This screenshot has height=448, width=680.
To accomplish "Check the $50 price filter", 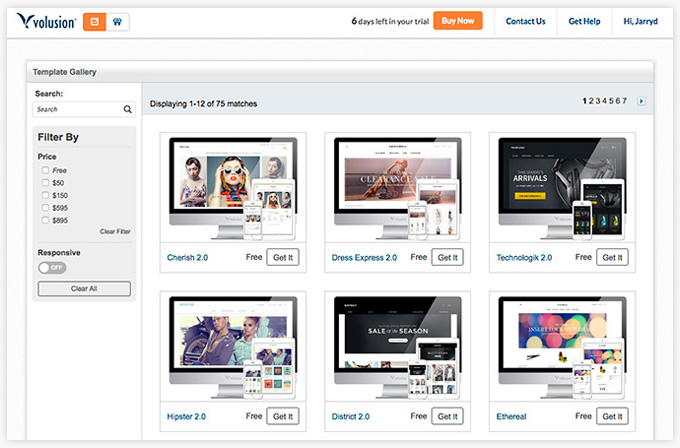I will pyautogui.click(x=45, y=183).
